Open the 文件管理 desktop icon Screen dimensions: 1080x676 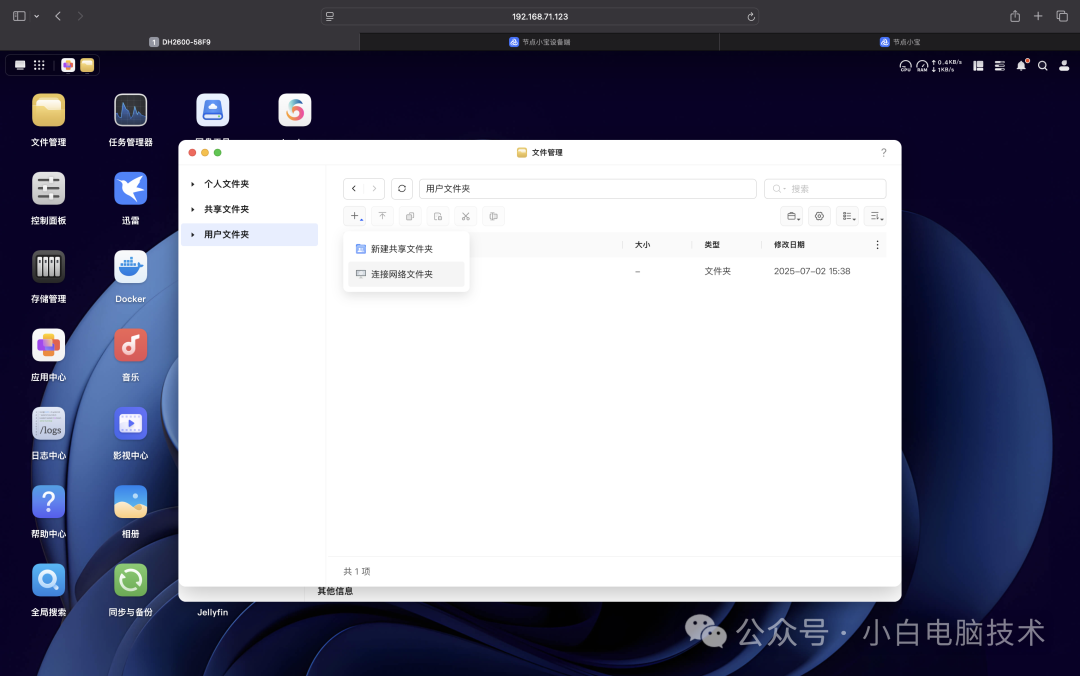pos(48,110)
